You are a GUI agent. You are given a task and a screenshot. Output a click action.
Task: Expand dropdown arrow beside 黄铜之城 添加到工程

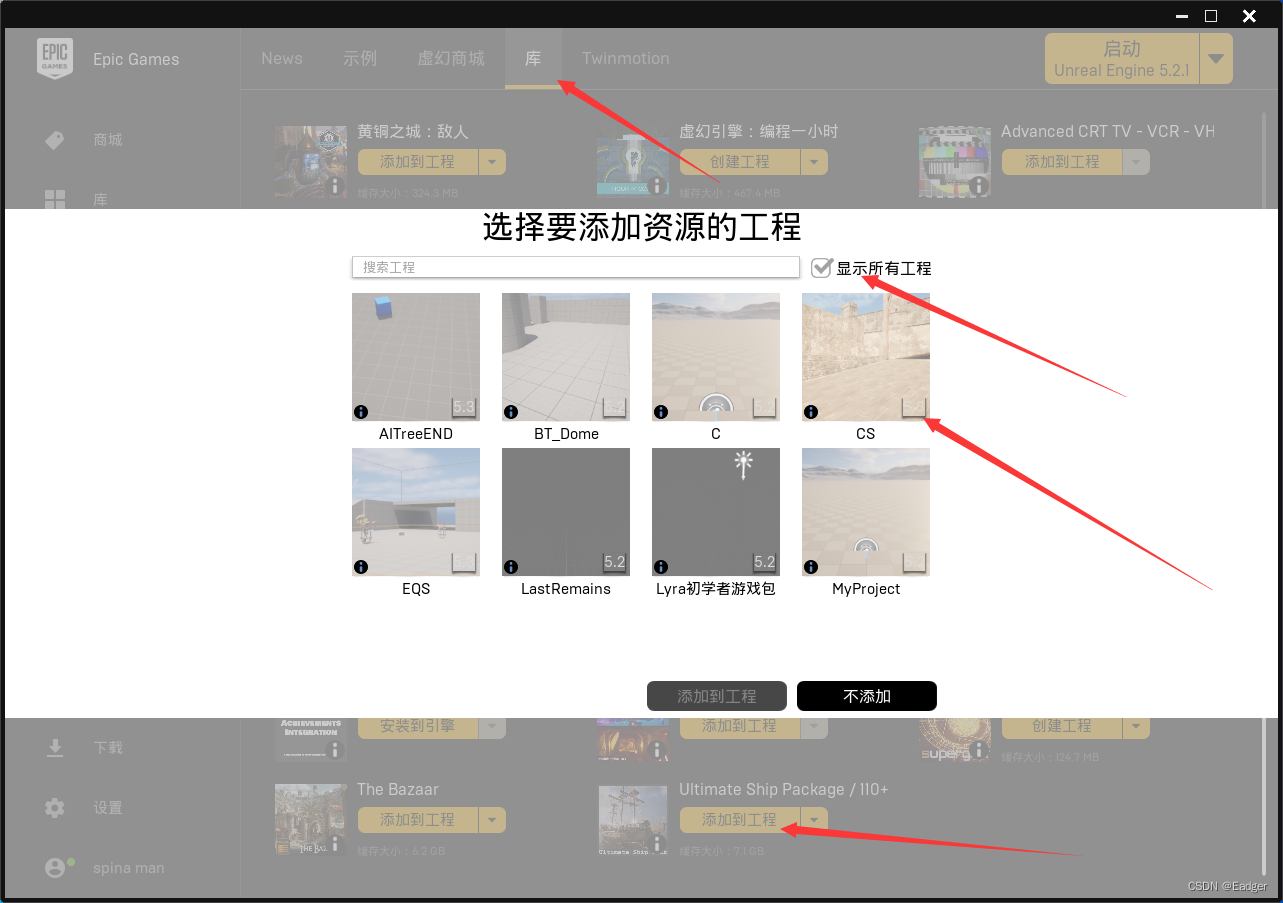pyautogui.click(x=492, y=162)
